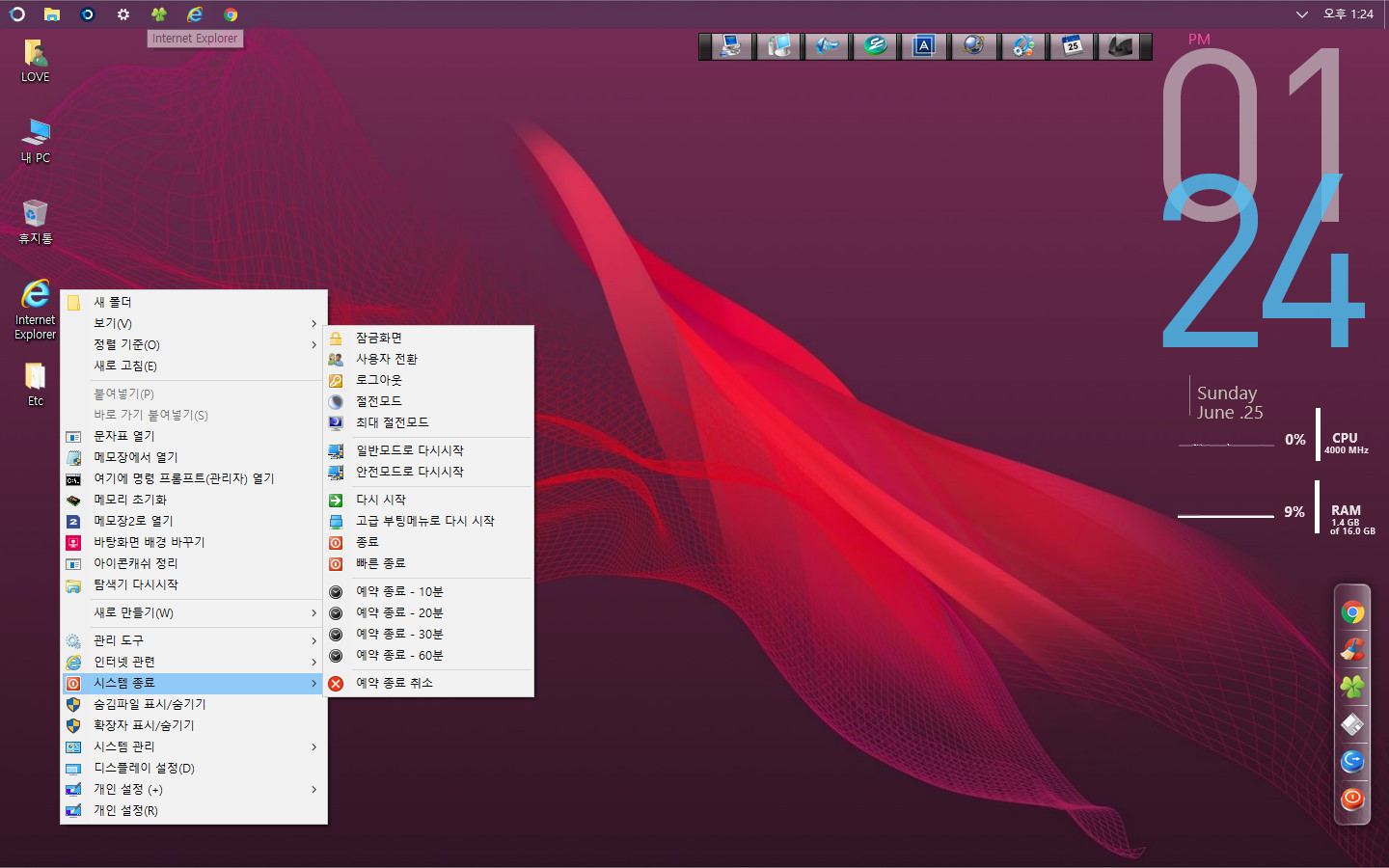Open 개인 설정(R)
Viewport: 1389px width, 868px height.
[x=193, y=810]
